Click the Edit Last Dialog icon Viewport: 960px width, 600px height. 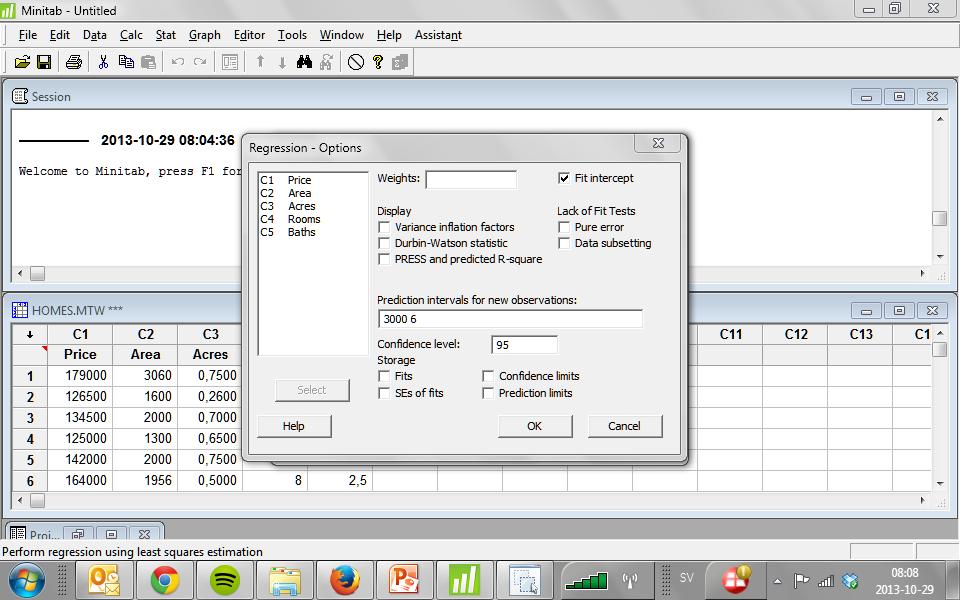[x=230, y=62]
